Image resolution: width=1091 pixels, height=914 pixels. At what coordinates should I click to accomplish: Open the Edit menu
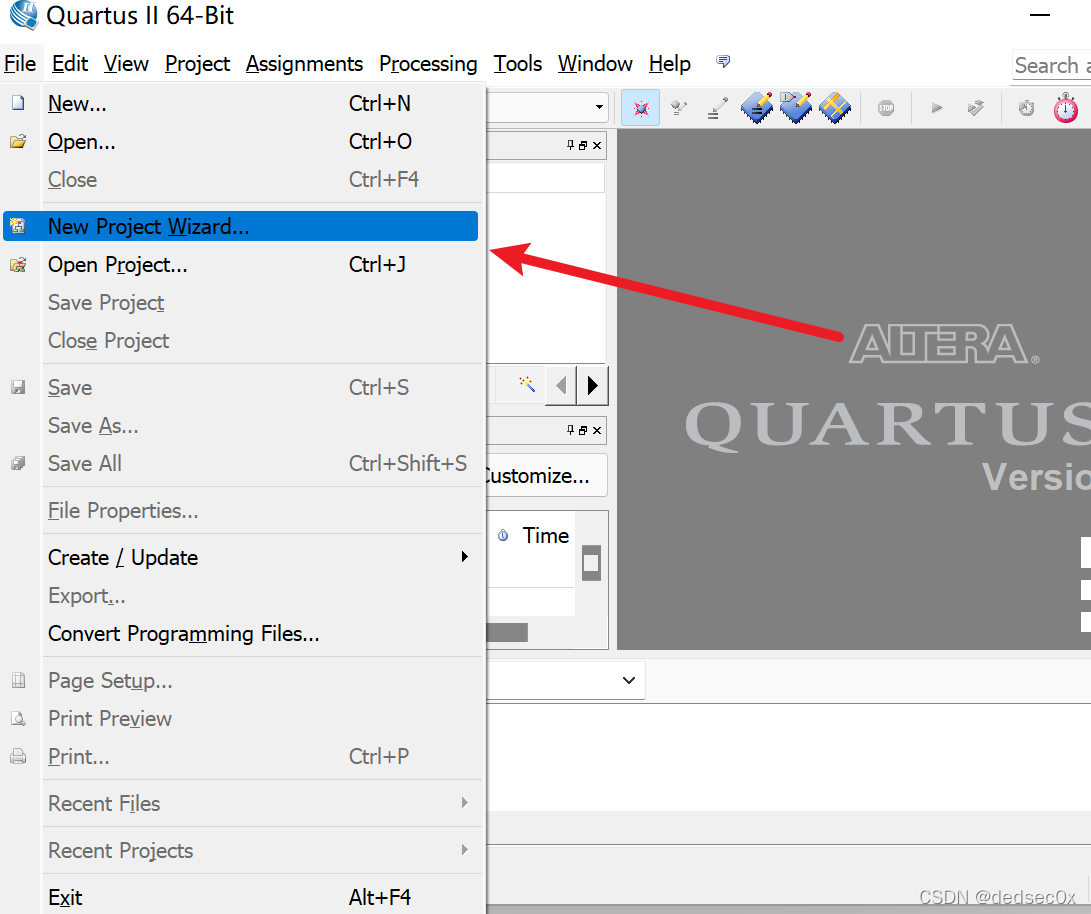pyautogui.click(x=70, y=64)
